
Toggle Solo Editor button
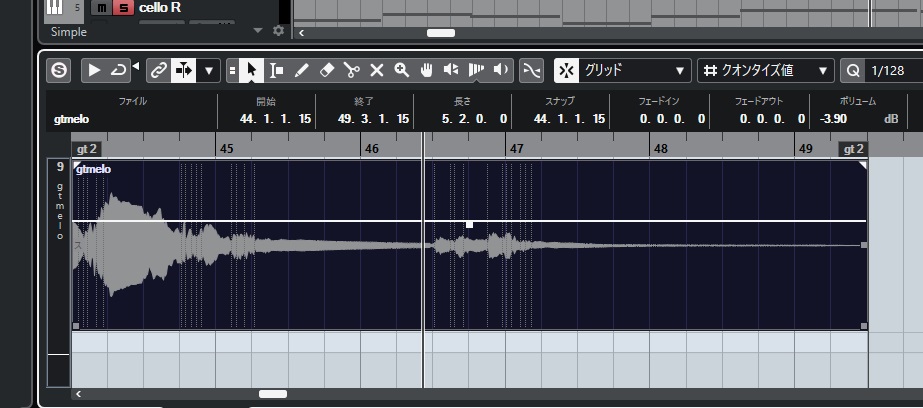(59, 70)
